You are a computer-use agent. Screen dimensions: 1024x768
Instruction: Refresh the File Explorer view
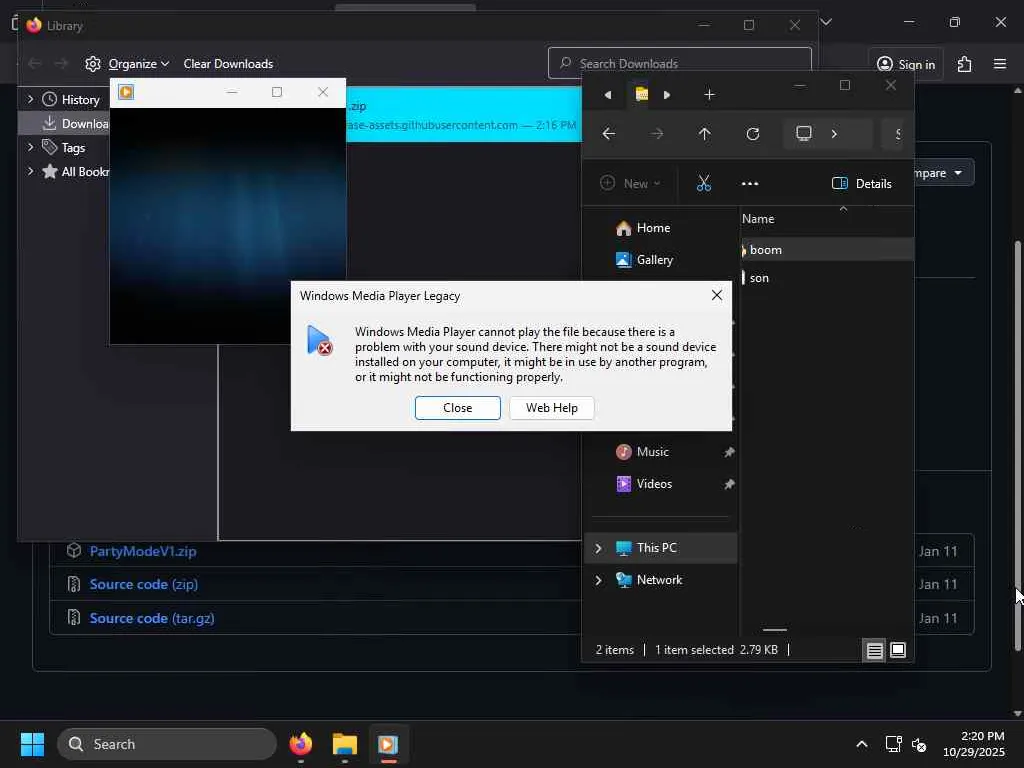tap(752, 134)
